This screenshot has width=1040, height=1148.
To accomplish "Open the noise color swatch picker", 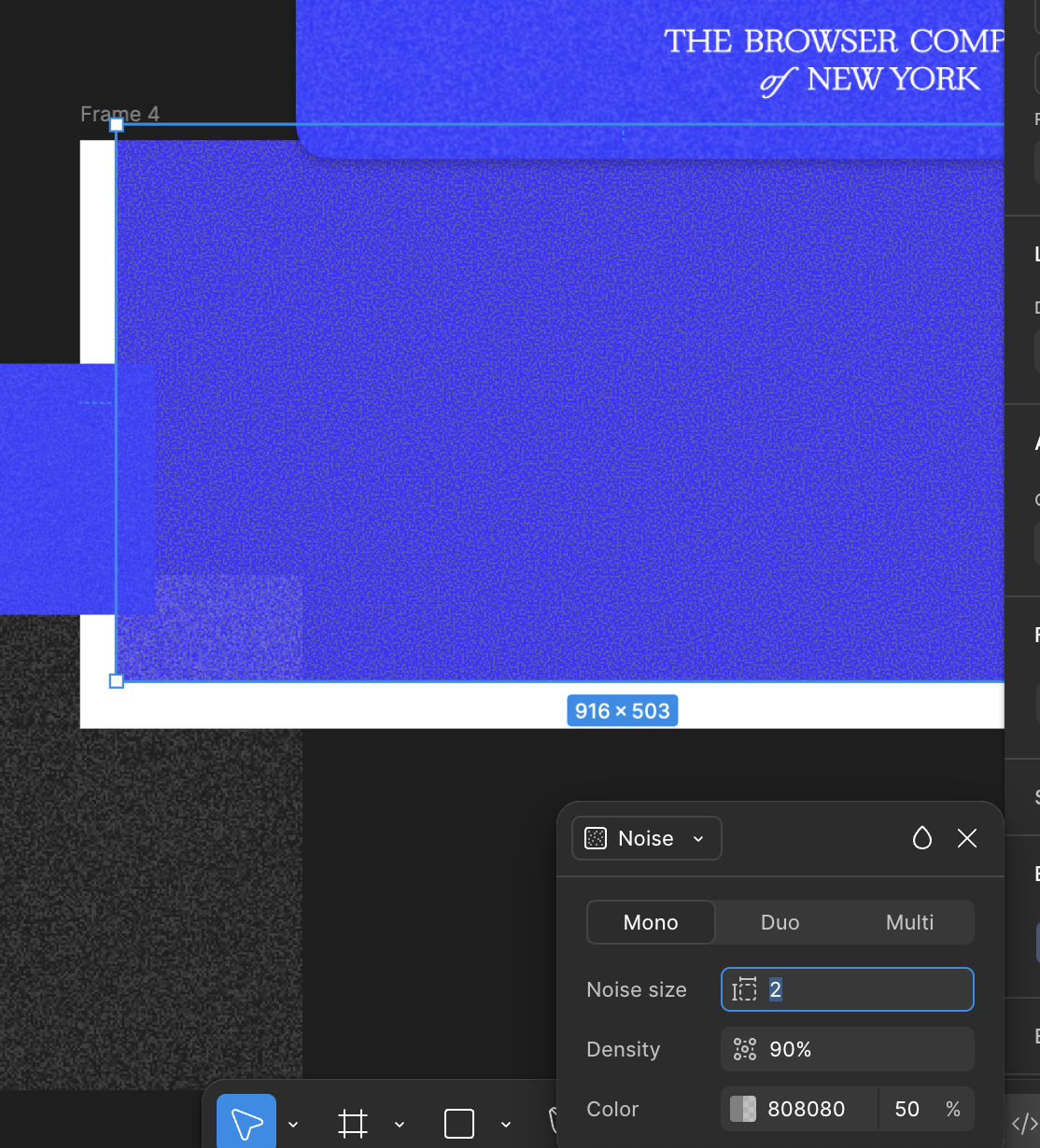I will point(743,1109).
